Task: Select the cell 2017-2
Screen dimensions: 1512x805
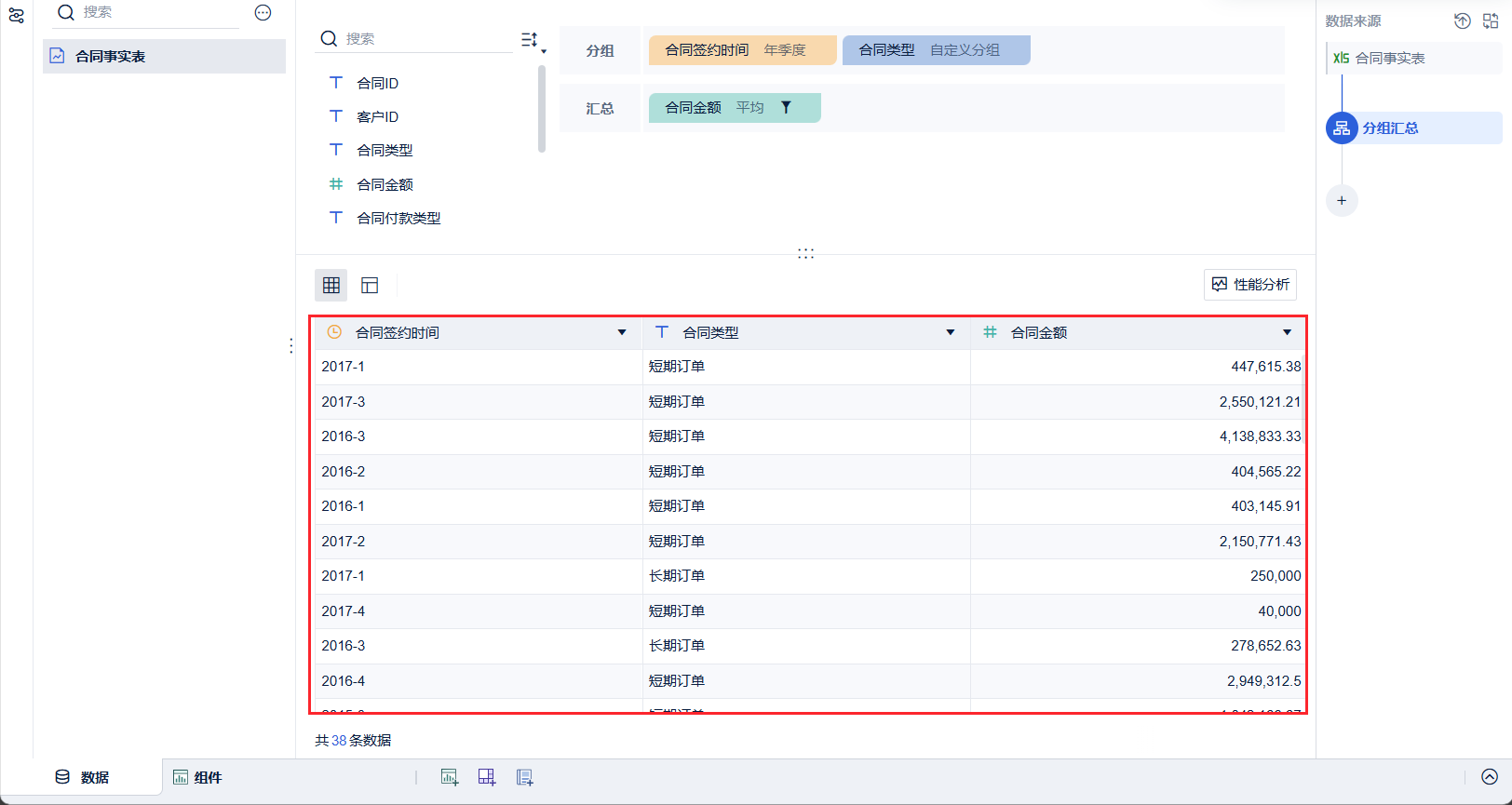Action: (x=479, y=542)
